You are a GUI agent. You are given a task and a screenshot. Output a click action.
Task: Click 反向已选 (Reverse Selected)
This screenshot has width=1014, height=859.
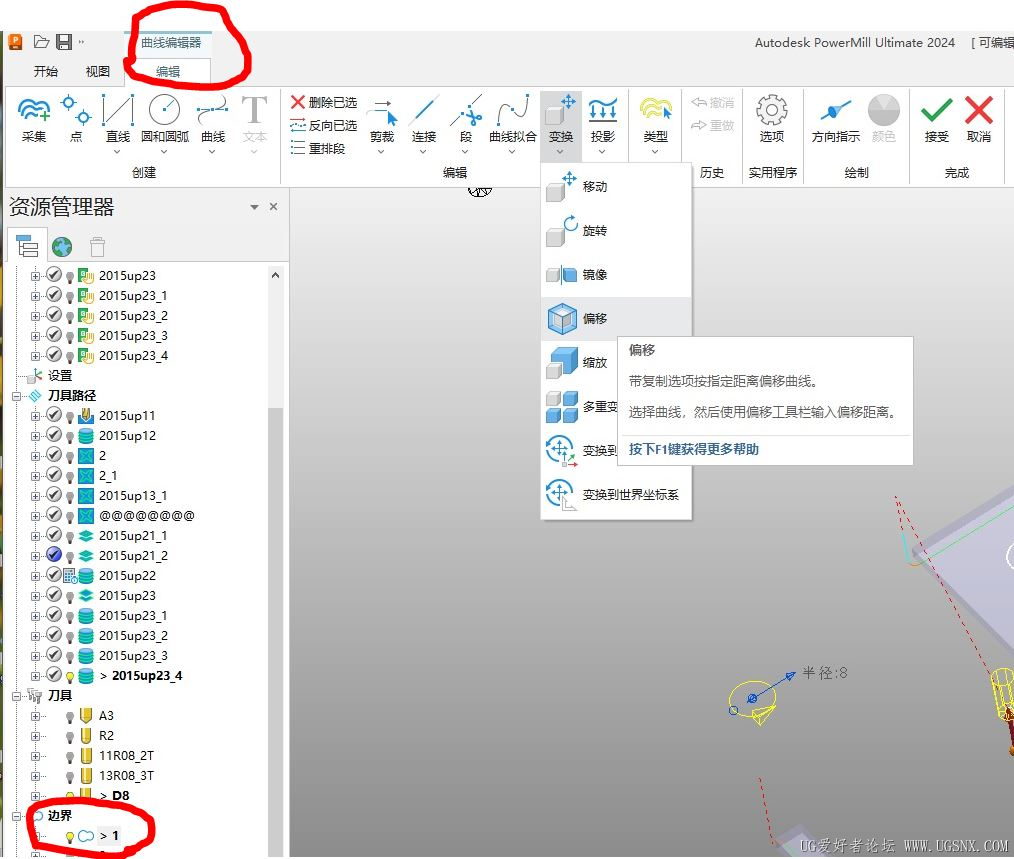tap(323, 125)
